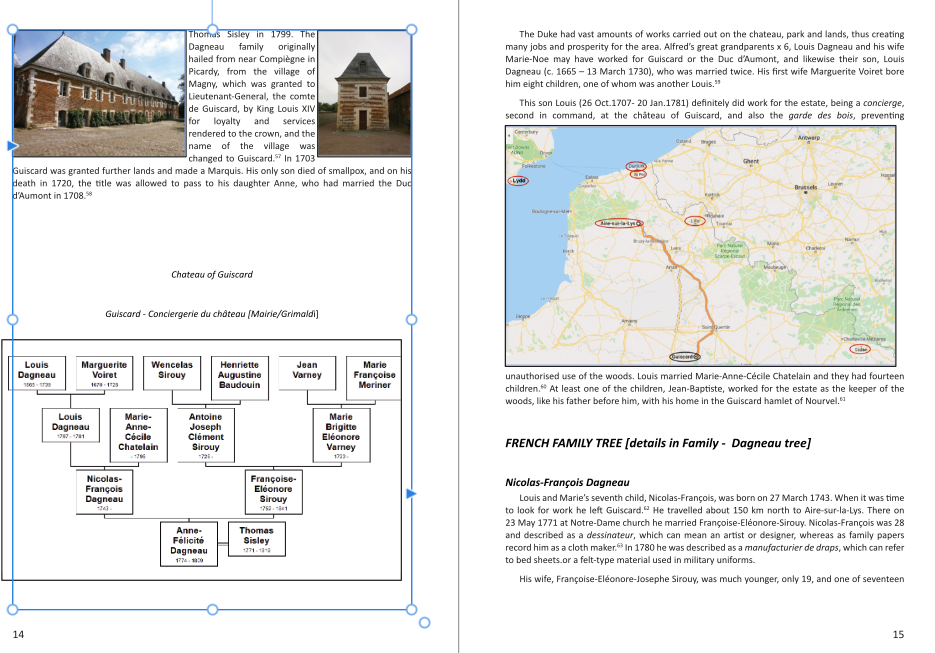Select the northern France route map image
This screenshot has width=935, height=653.
point(701,246)
